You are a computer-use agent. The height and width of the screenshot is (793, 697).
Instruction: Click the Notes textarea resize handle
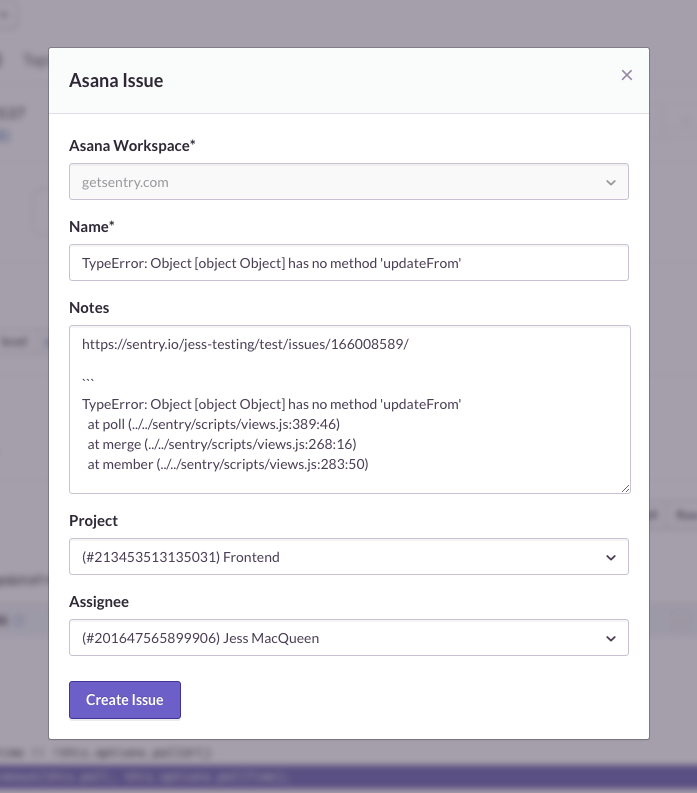click(x=625, y=488)
